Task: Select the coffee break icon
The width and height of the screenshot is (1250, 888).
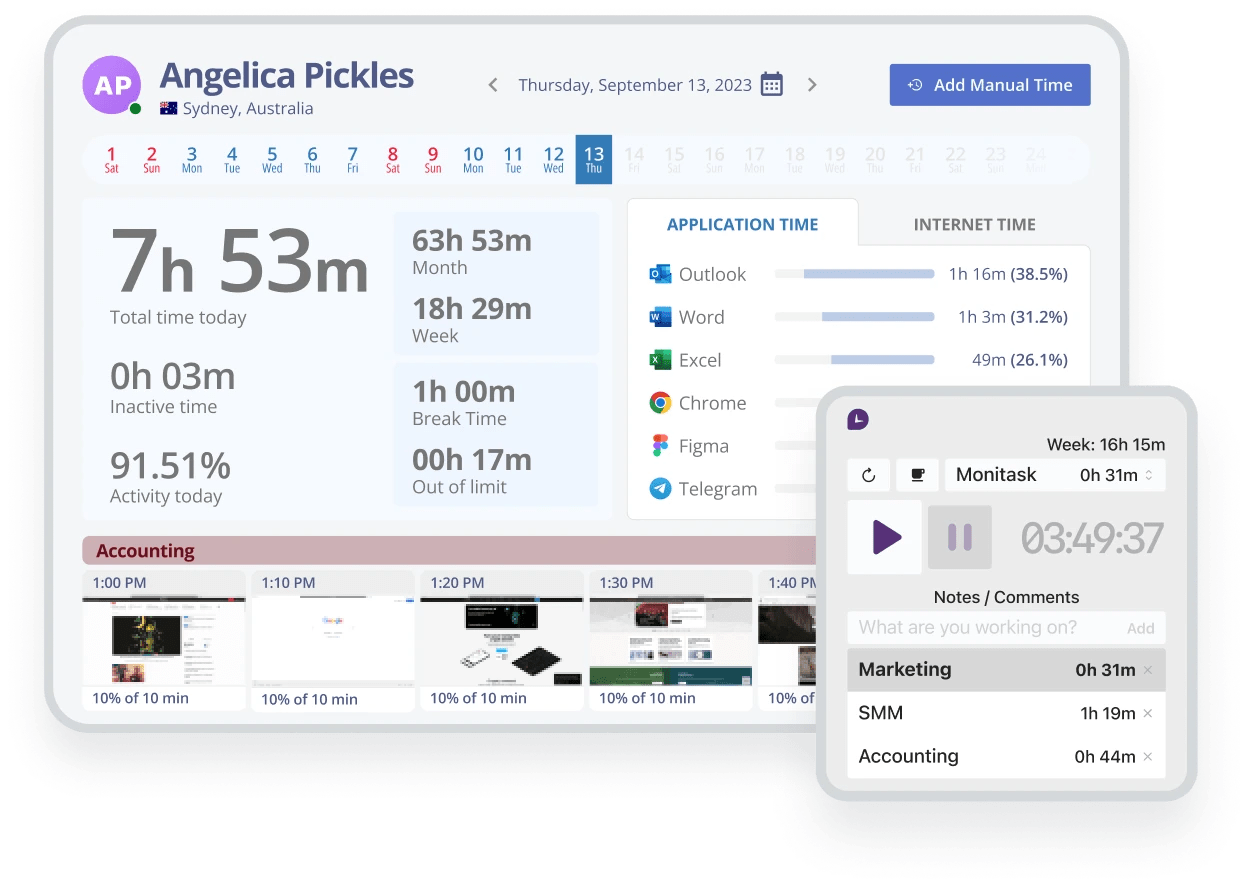Action: (x=916, y=475)
